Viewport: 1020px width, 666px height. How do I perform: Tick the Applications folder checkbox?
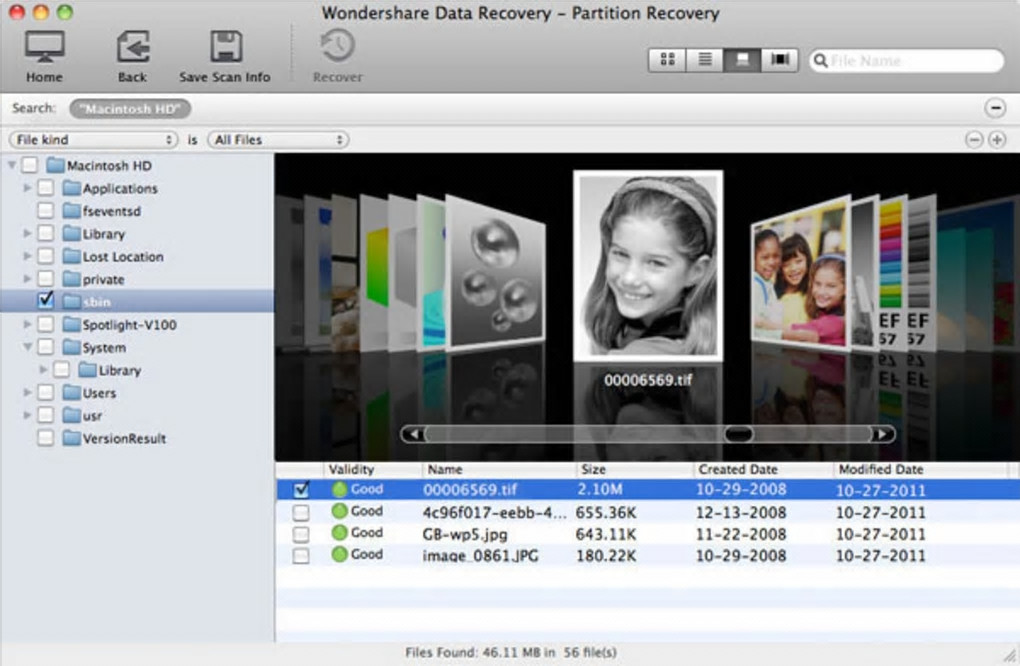pyautogui.click(x=46, y=188)
